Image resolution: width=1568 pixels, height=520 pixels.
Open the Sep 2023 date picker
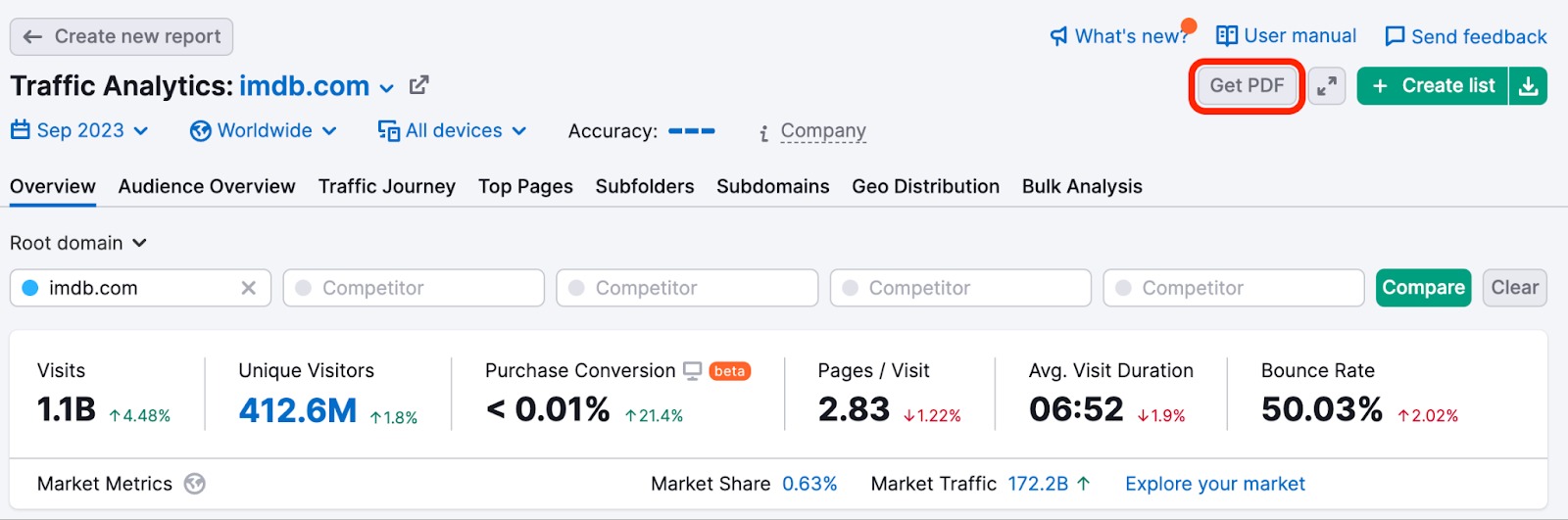(x=80, y=130)
